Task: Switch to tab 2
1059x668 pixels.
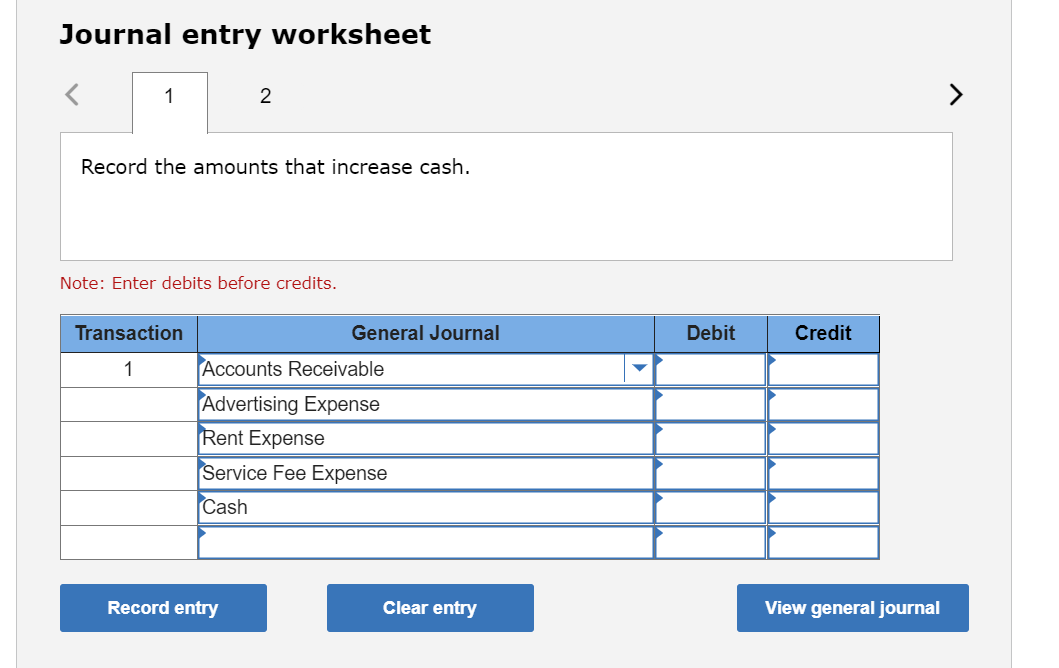Action: [265, 96]
